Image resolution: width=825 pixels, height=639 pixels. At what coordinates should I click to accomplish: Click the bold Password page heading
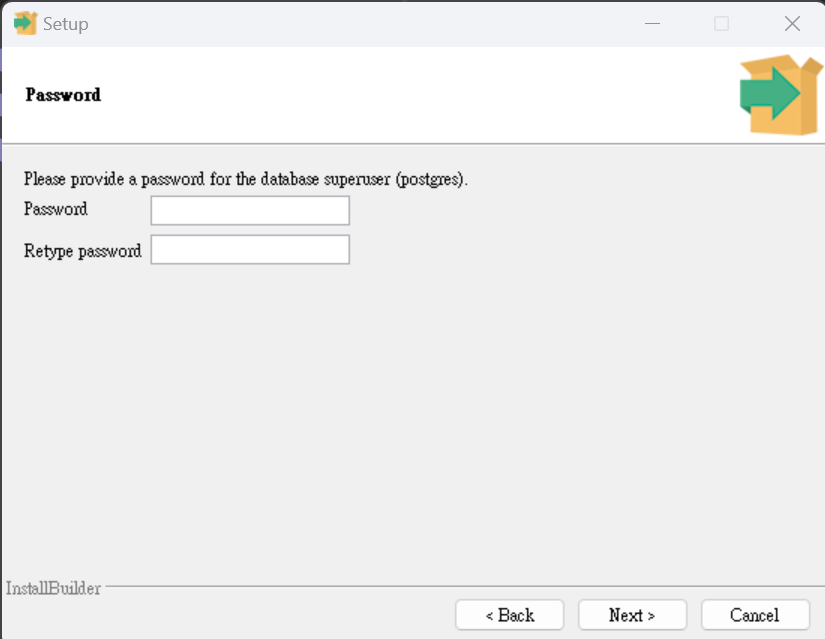coord(63,95)
